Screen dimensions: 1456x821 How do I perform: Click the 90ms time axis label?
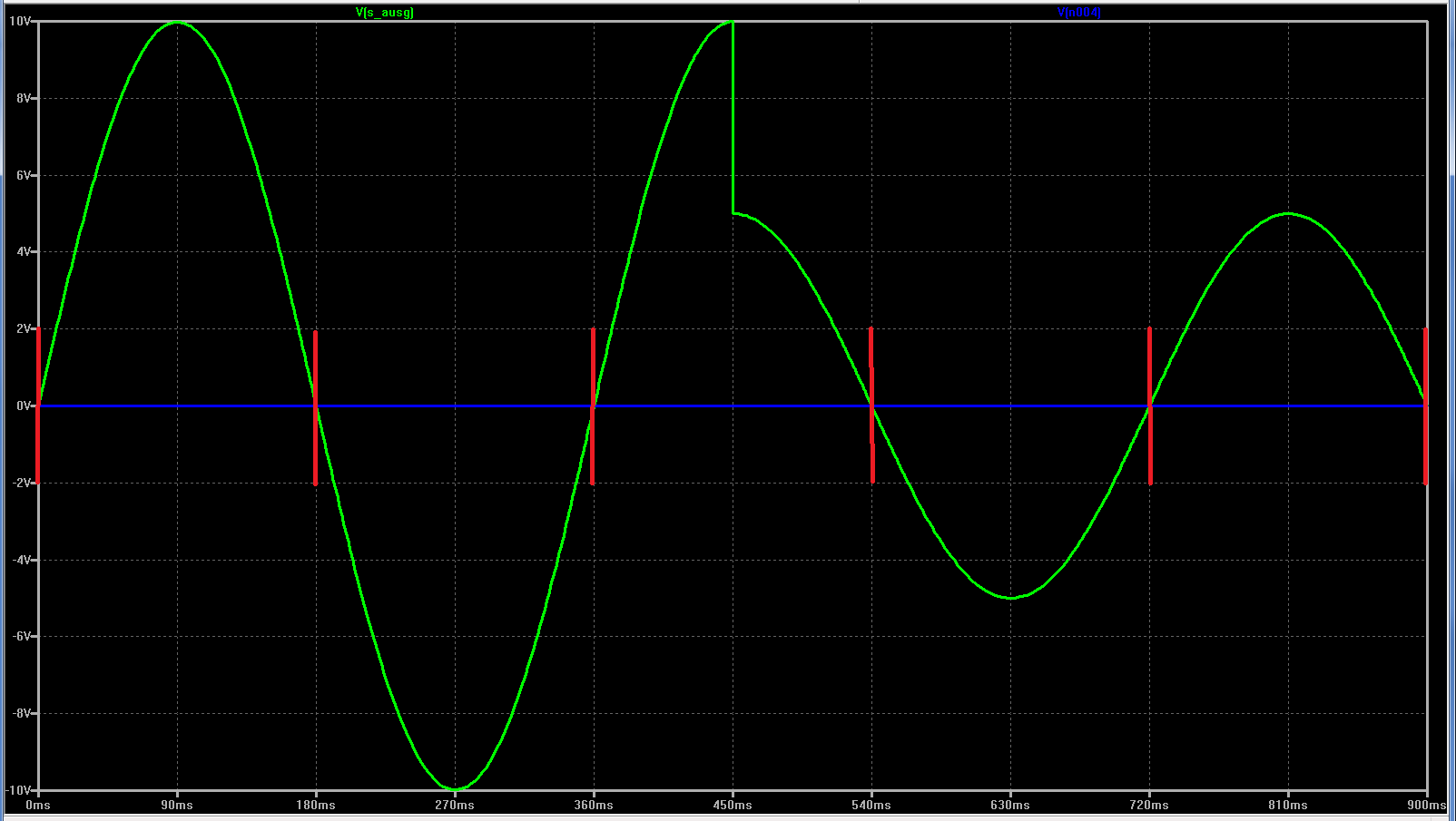point(177,806)
